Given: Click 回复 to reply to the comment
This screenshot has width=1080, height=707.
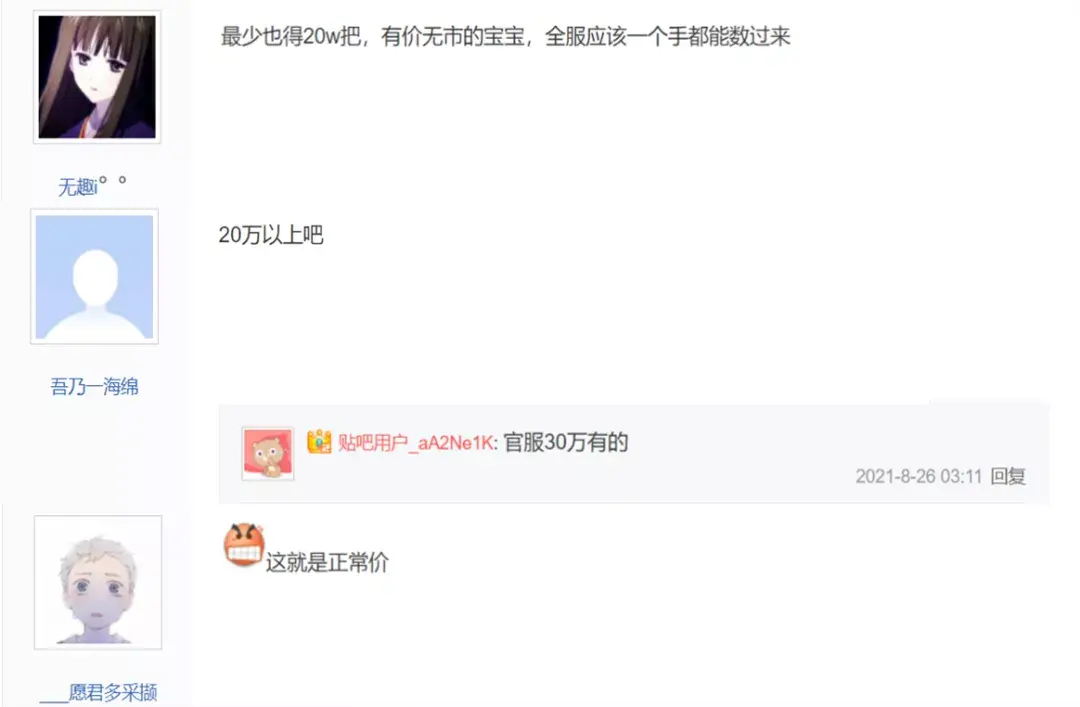Looking at the screenshot, I should click(x=1008, y=475).
